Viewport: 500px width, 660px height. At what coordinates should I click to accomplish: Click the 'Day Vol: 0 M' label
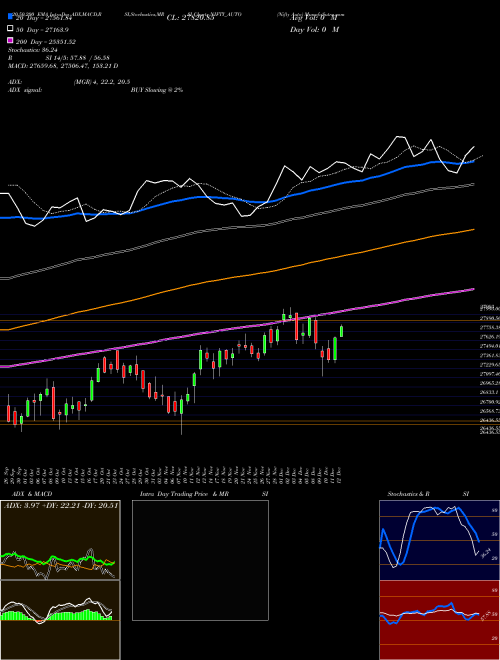pos(314,29)
